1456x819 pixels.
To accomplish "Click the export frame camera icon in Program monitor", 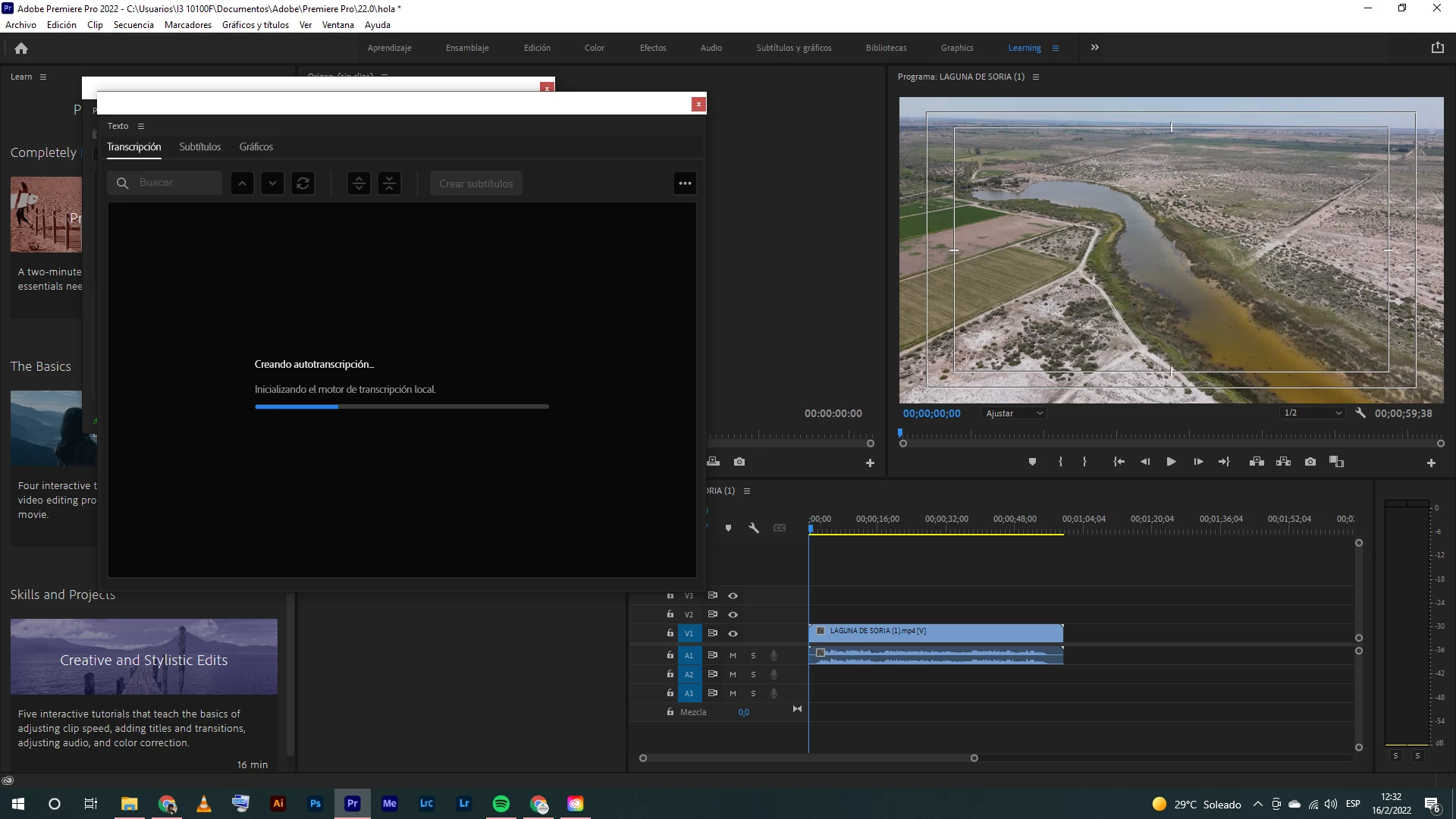I will click(1310, 462).
